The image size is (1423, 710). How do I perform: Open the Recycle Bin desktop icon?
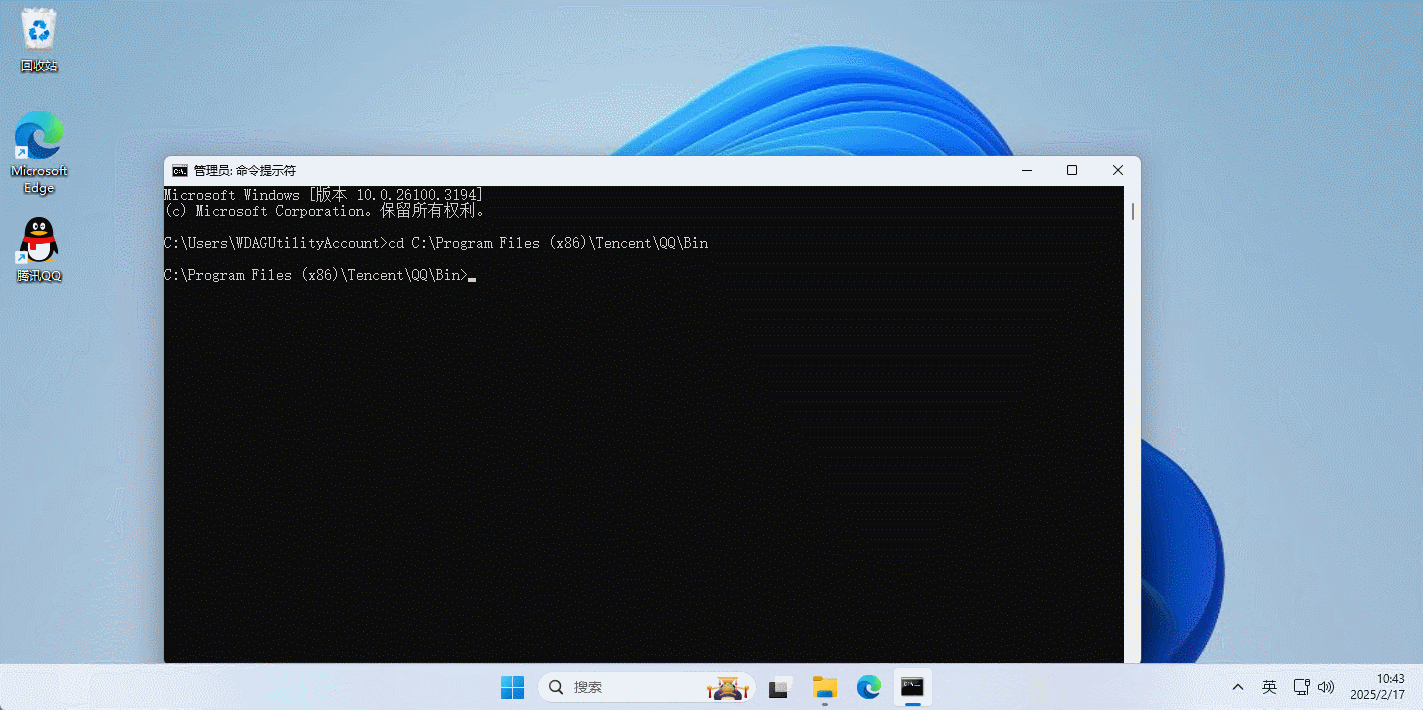tap(39, 40)
